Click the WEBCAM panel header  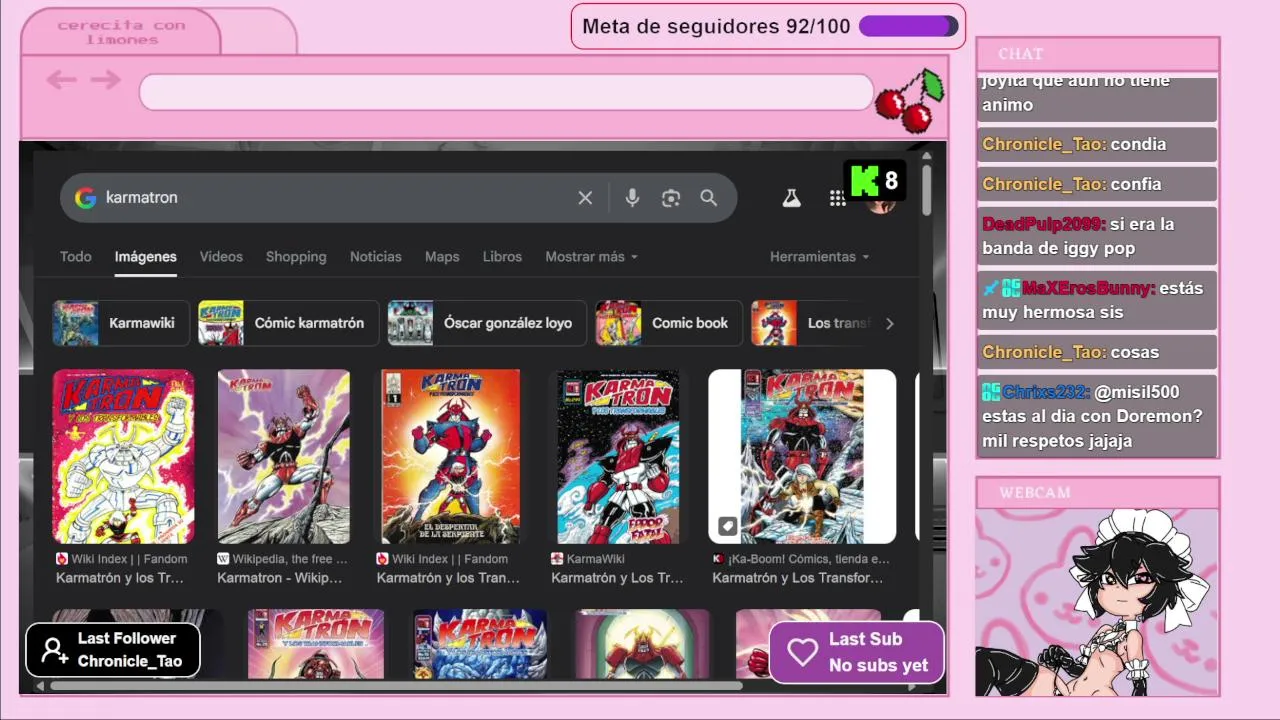coord(1097,492)
